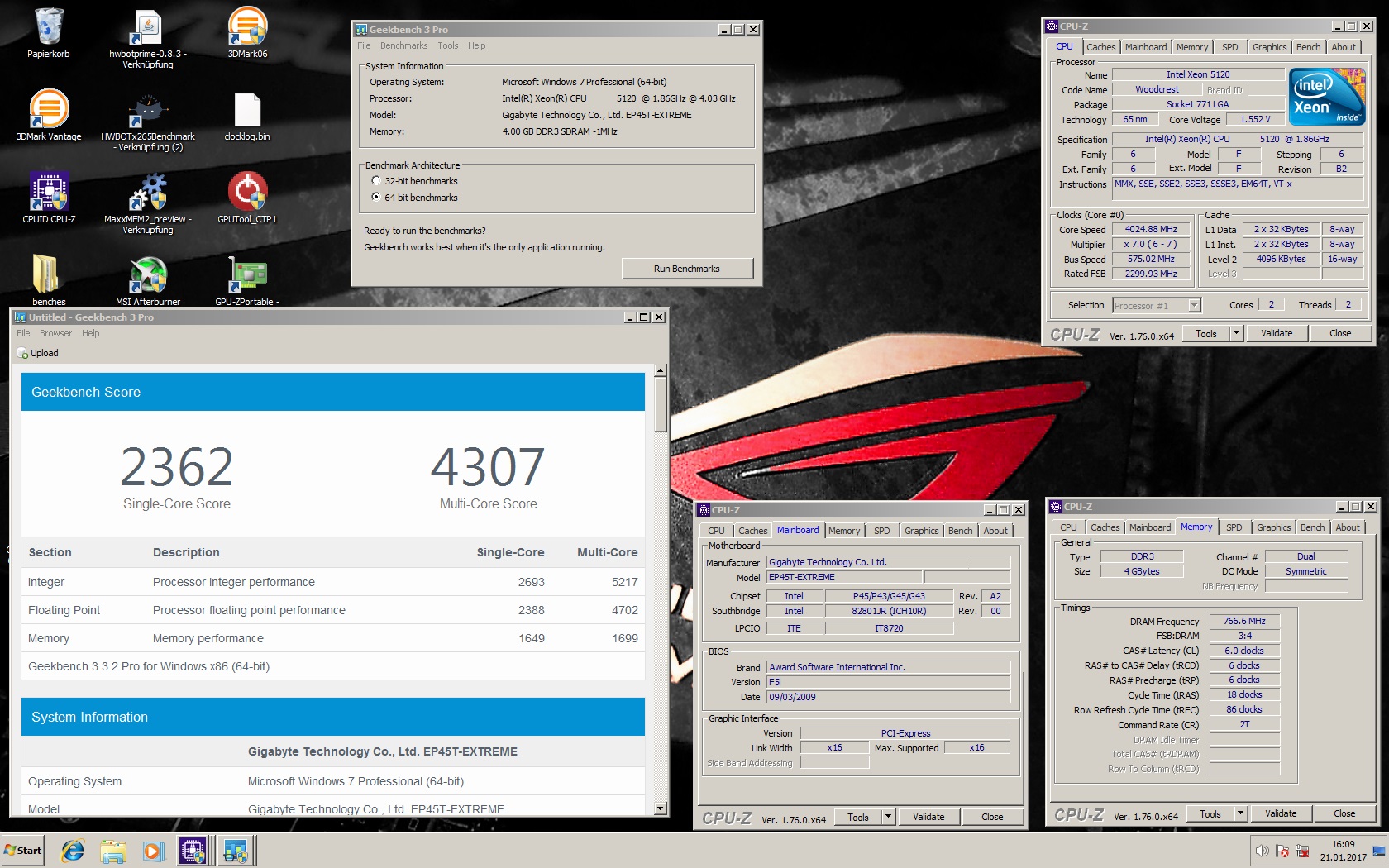Click scroll up arrow in Geekbench results

click(x=660, y=371)
